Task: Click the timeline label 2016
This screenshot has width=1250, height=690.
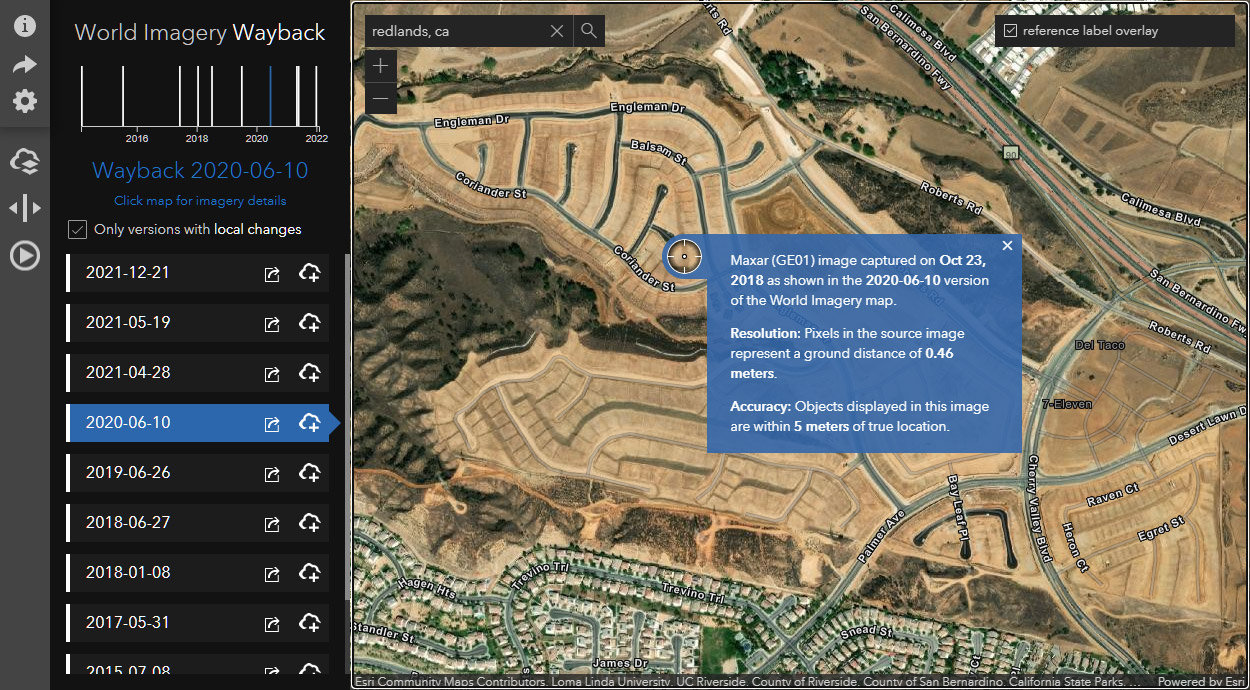Action: (x=137, y=138)
